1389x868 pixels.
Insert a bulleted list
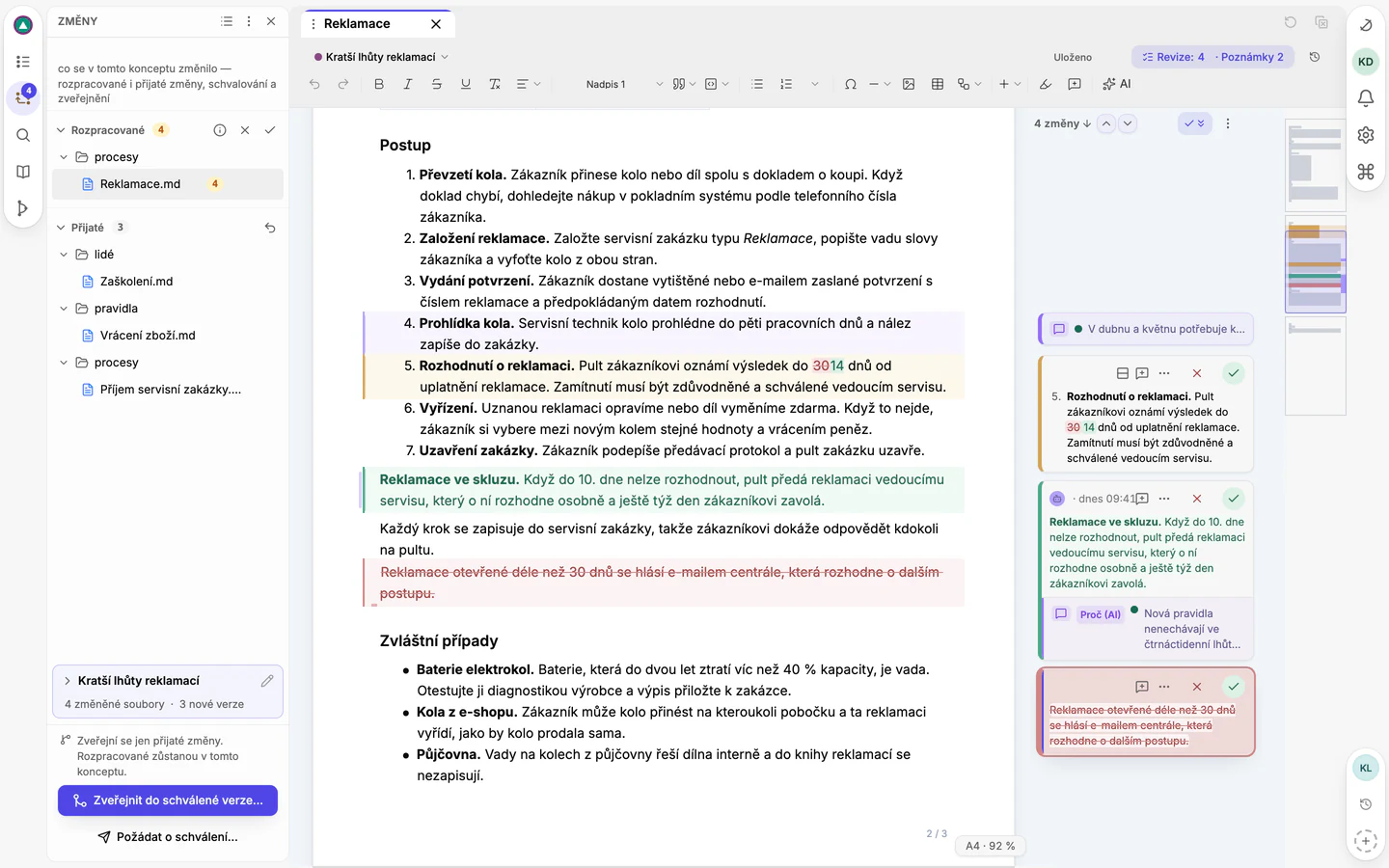tap(757, 84)
